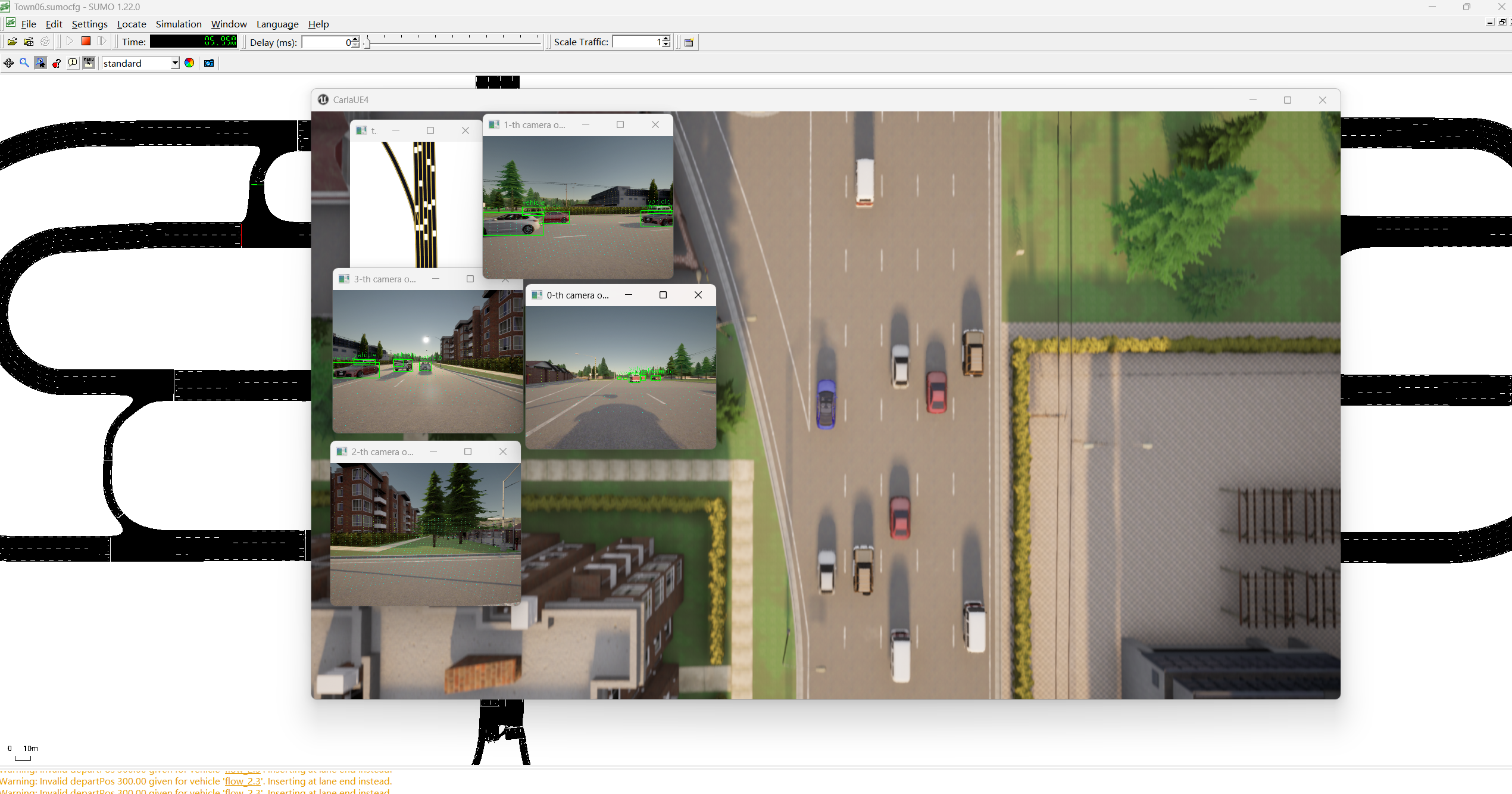Screen dimensions: 1512x794
Task: Open a new view window icon
Action: [689, 42]
